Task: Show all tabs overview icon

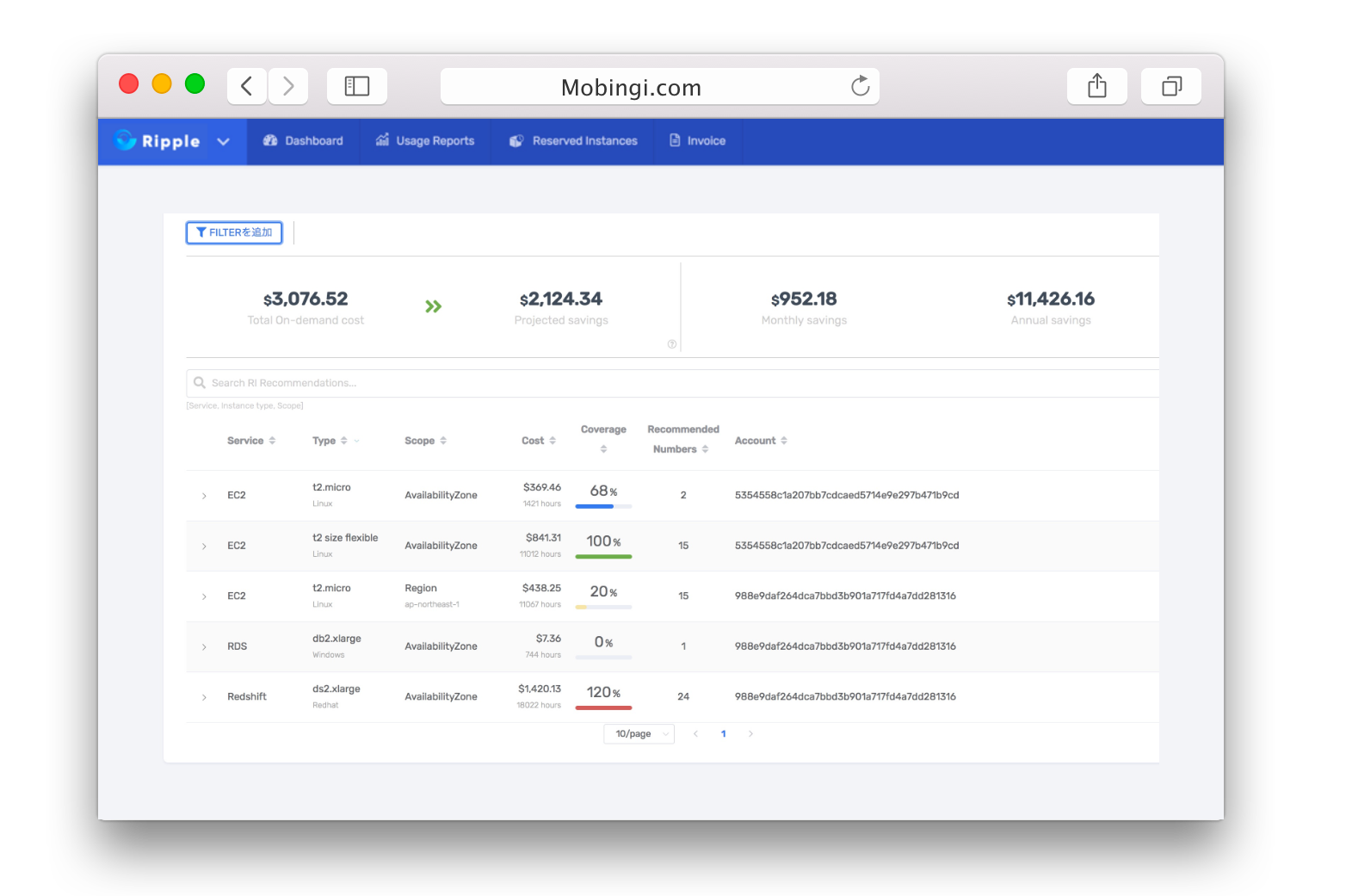Action: 1171,86
